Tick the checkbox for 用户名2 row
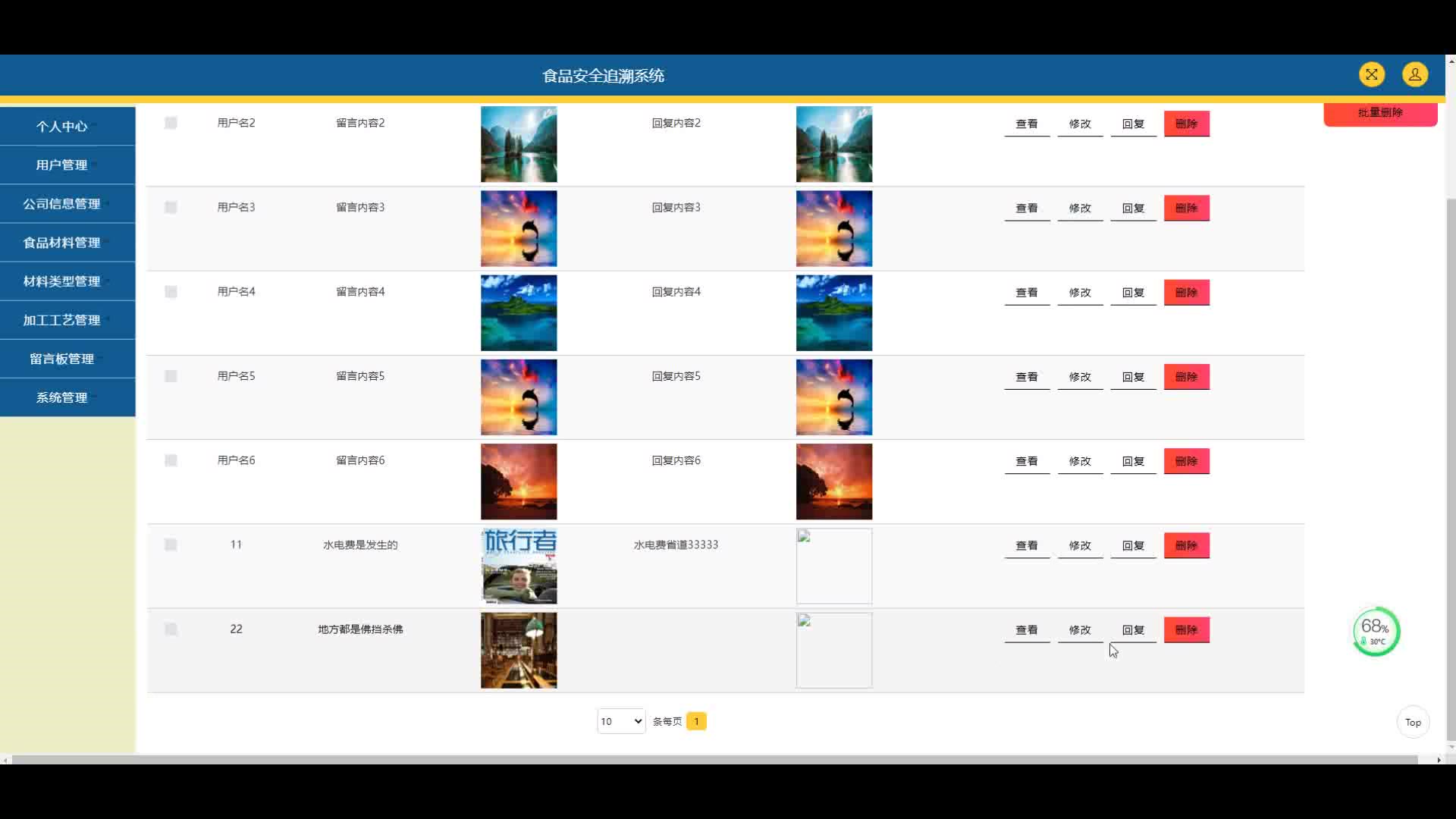The image size is (1456, 819). 171,123
